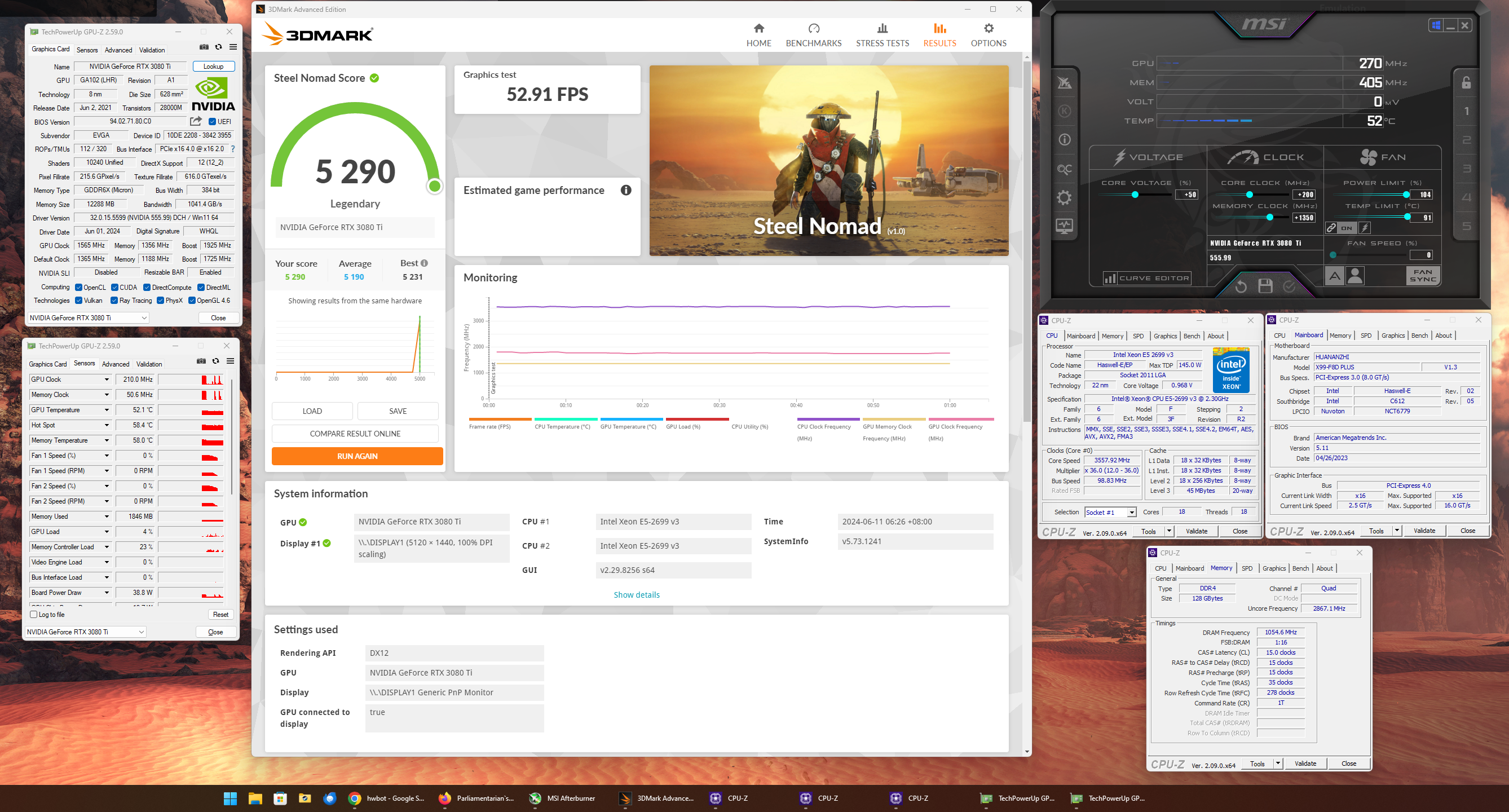Go to 3DMark STRESS TESTS tab
1509x812 pixels.
(x=882, y=35)
